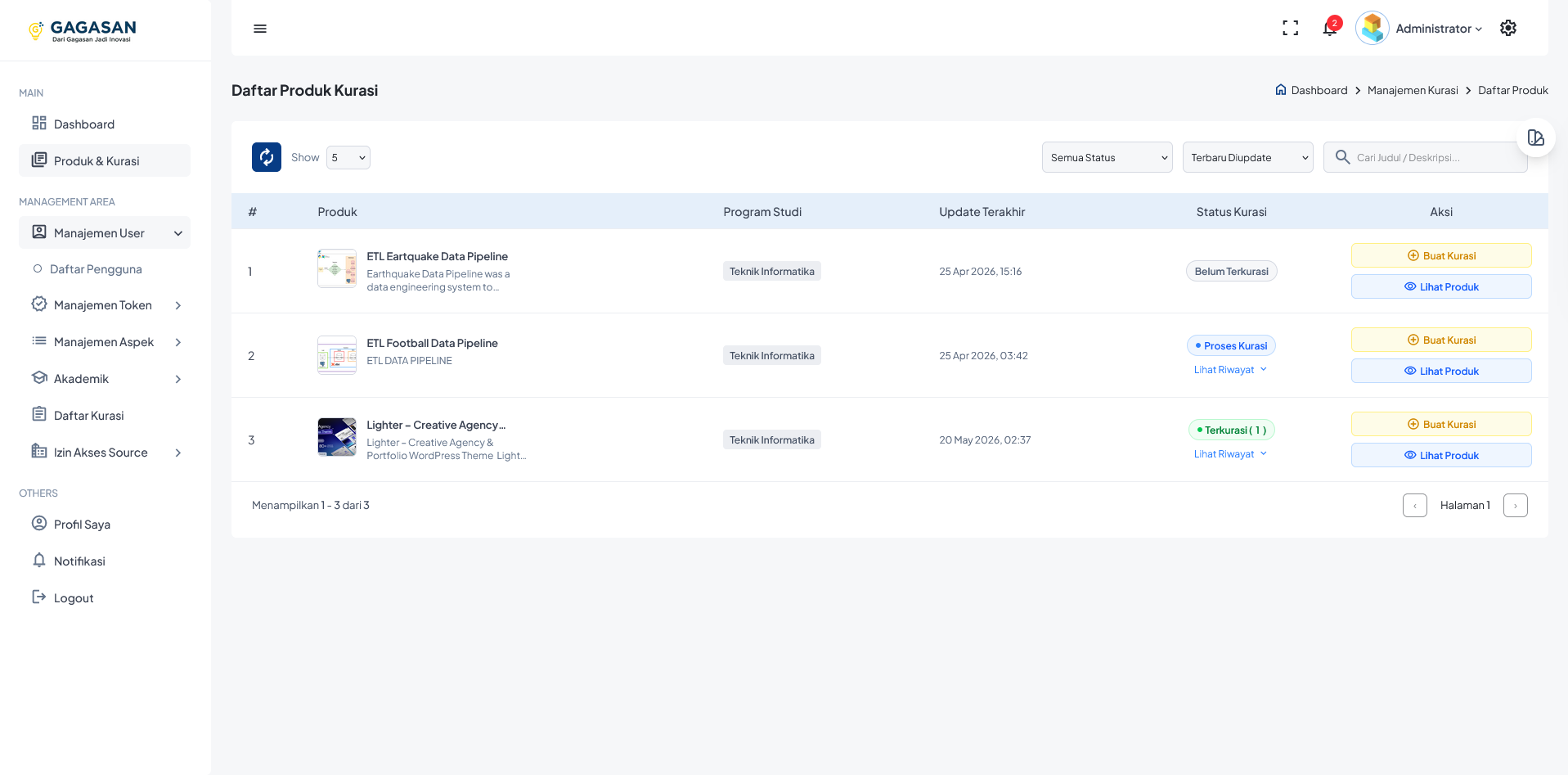
Task: Select Logout in the sidebar
Action: point(105,598)
